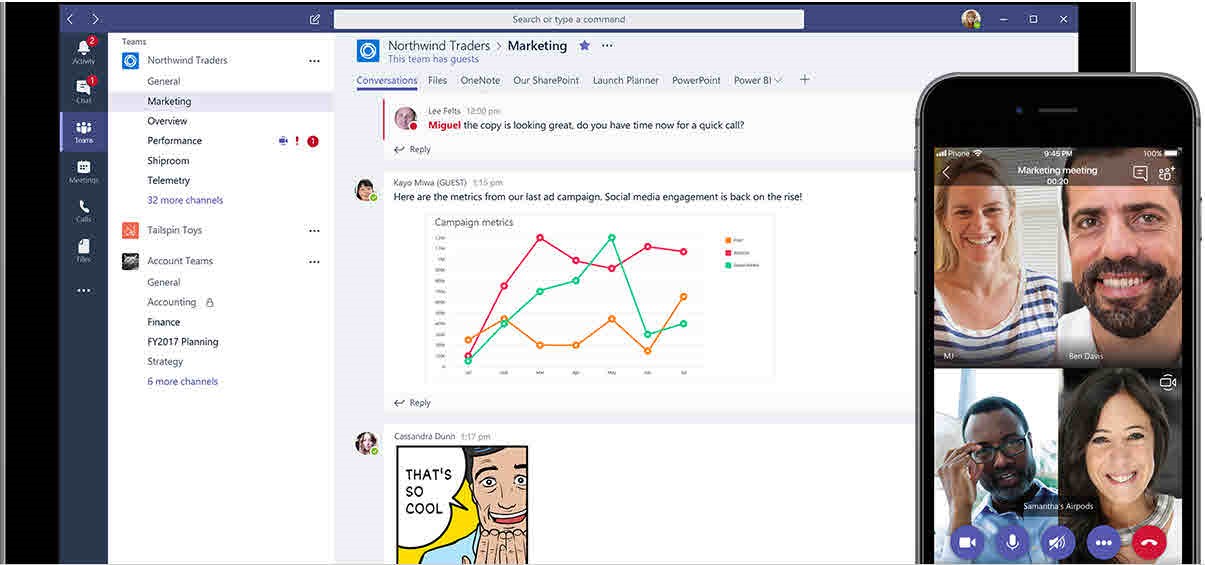
Task: Expand 32 more channels
Action: pyautogui.click(x=185, y=200)
